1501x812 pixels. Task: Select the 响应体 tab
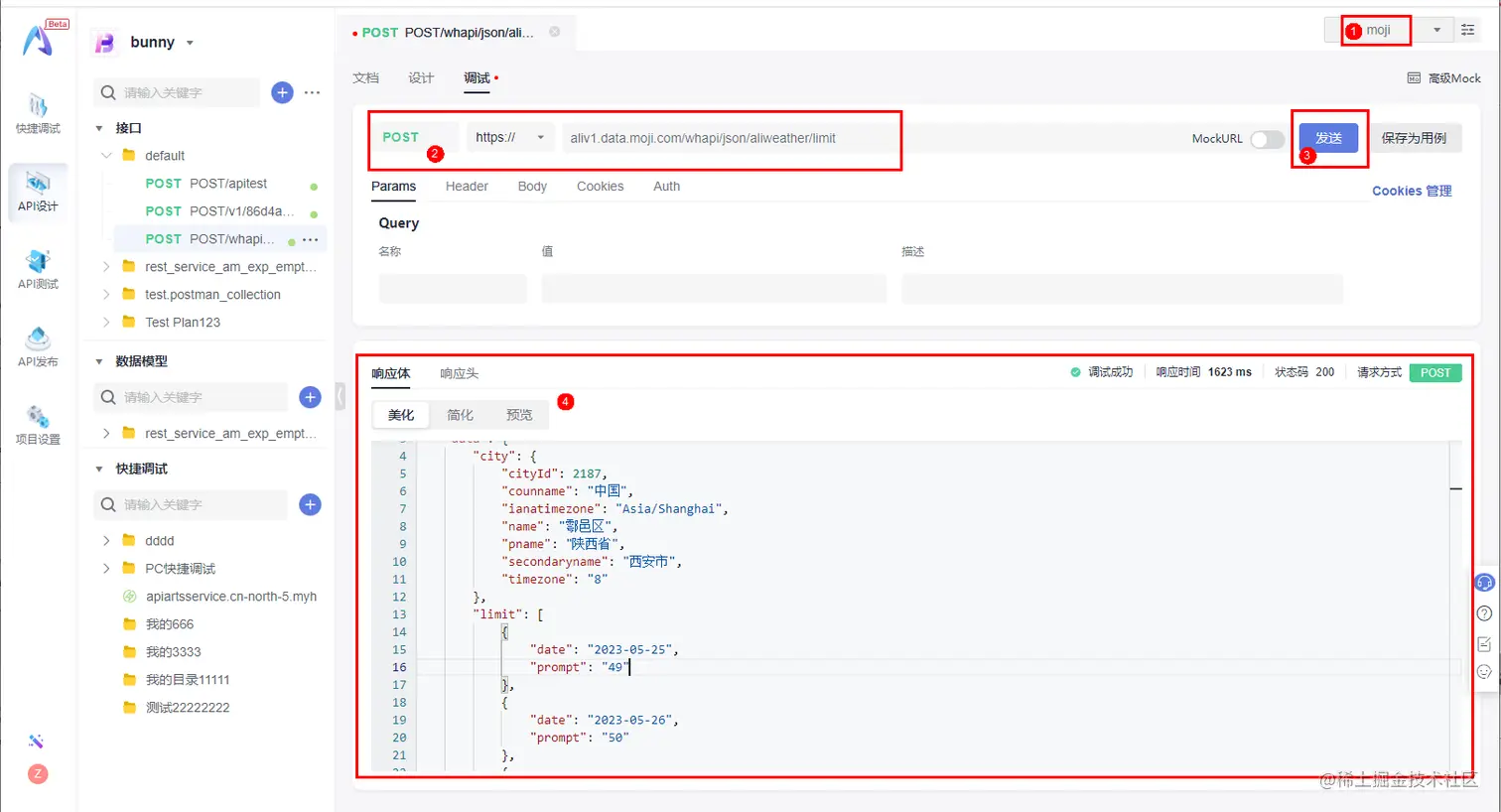[391, 374]
